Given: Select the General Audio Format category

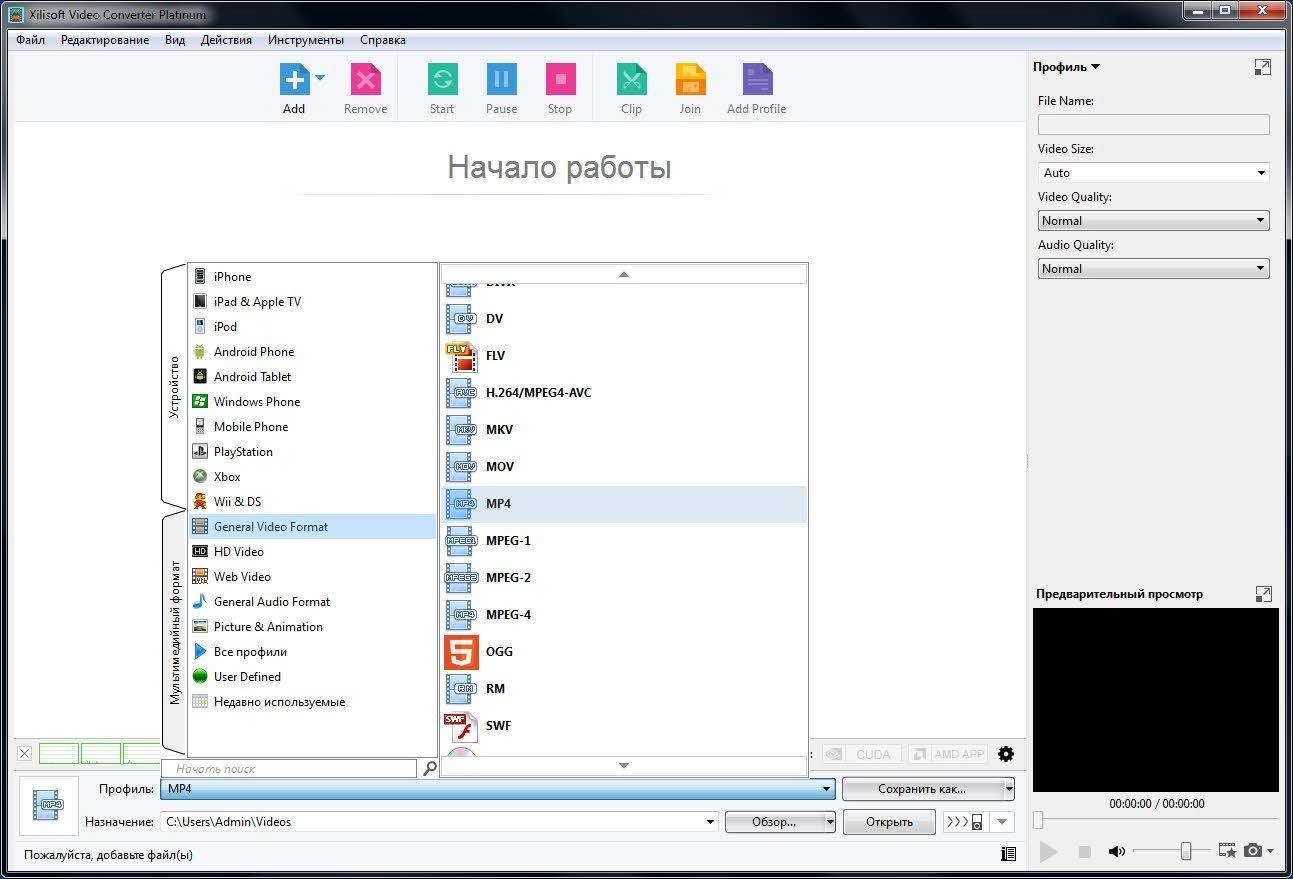Looking at the screenshot, I should pyautogui.click(x=312, y=602).
